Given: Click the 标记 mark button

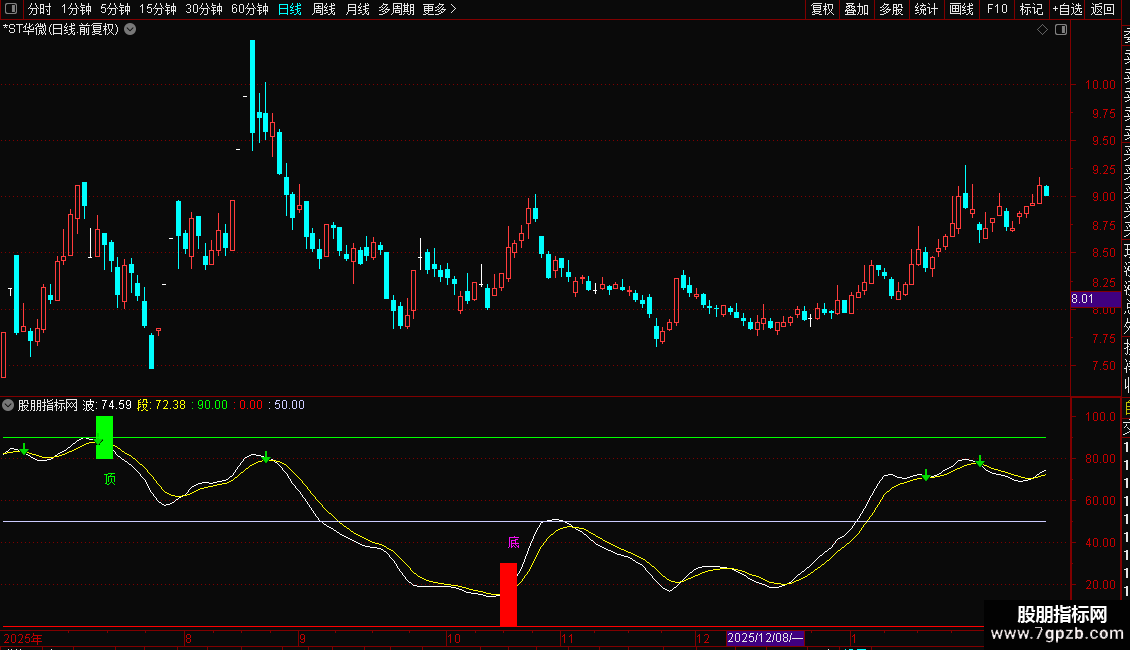Looking at the screenshot, I should click(x=1031, y=10).
